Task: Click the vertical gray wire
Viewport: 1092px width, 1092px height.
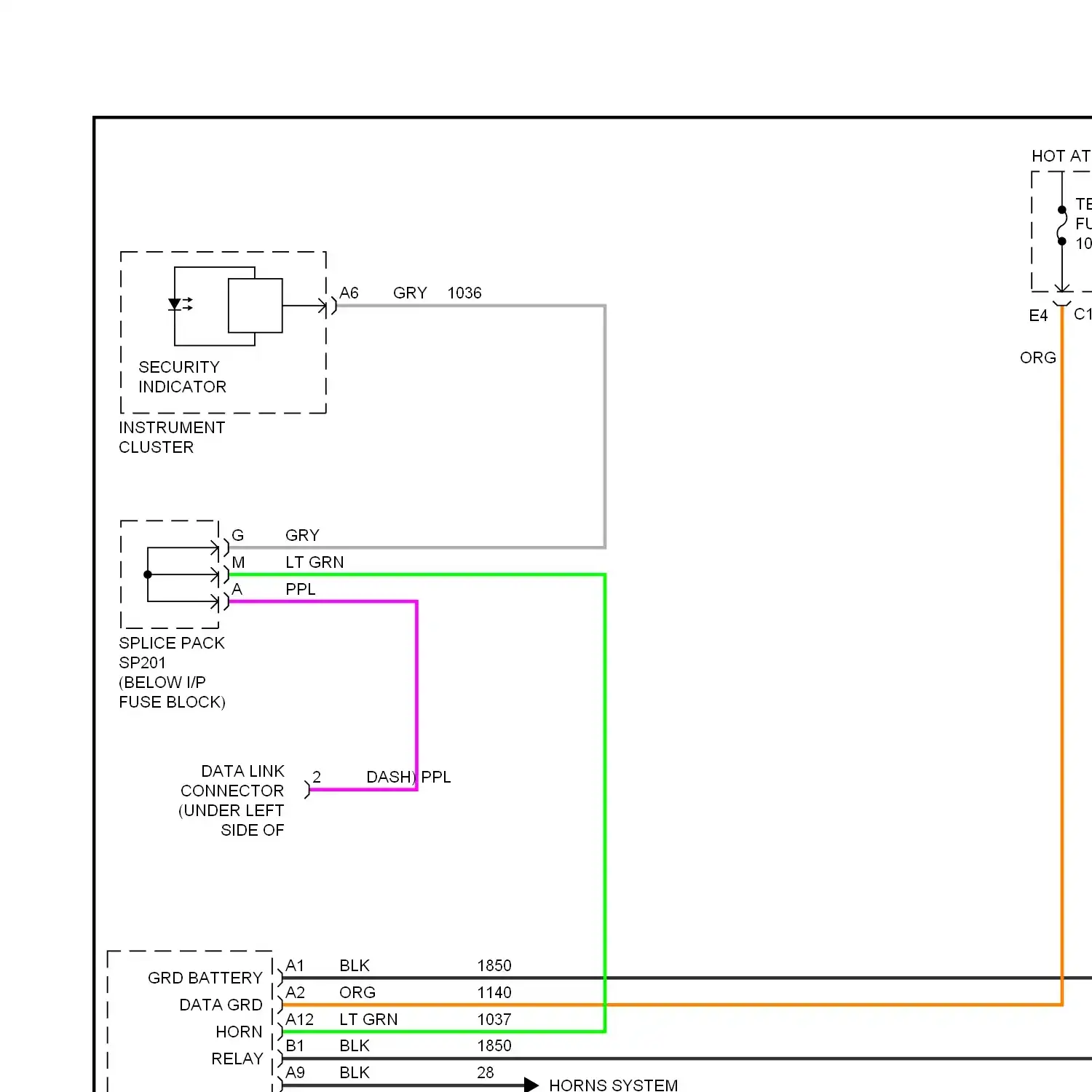Action: coord(604,426)
